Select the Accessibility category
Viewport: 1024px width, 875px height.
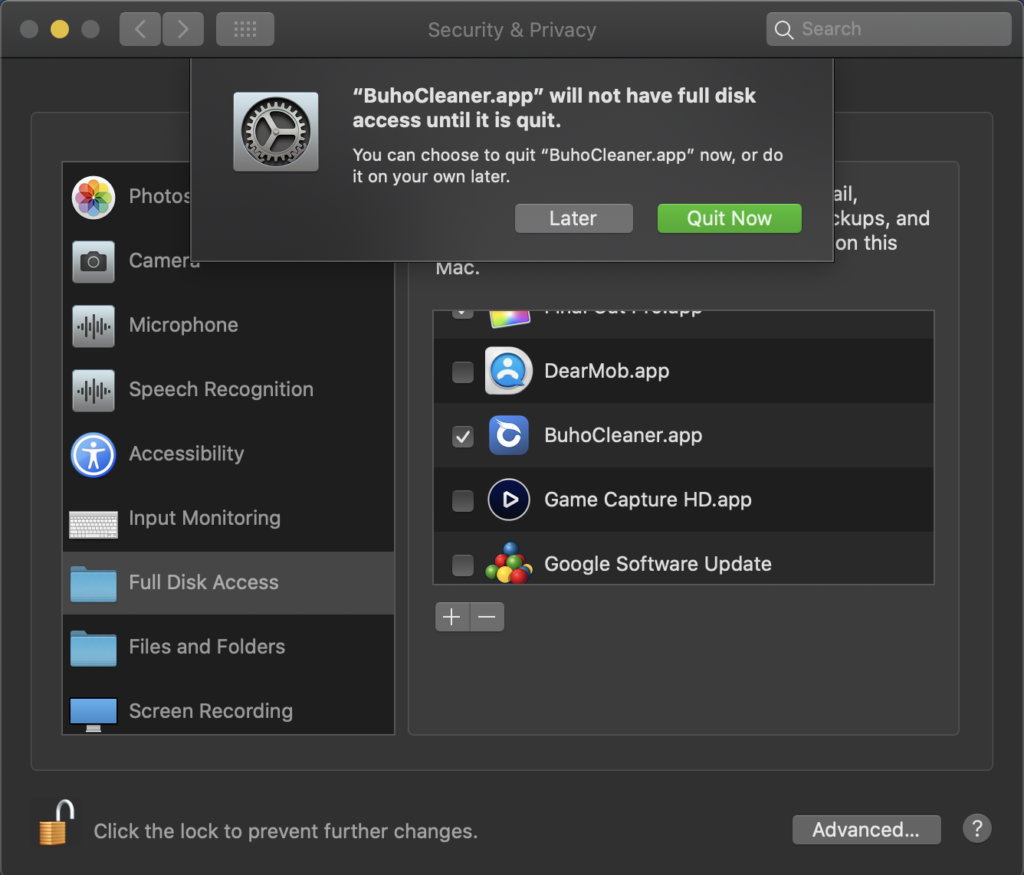[229, 454]
